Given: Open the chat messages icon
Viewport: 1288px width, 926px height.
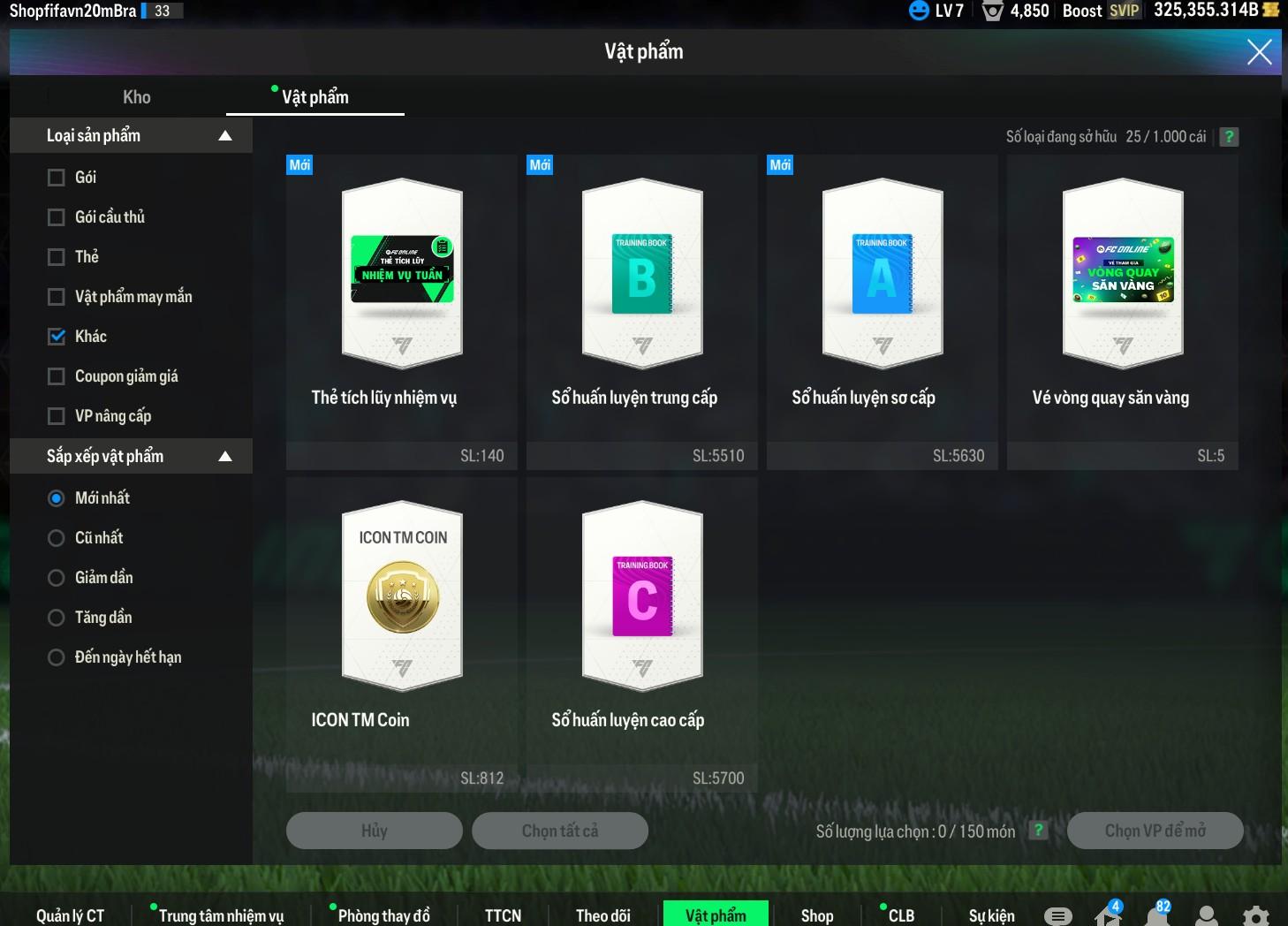Looking at the screenshot, I should 1058,915.
